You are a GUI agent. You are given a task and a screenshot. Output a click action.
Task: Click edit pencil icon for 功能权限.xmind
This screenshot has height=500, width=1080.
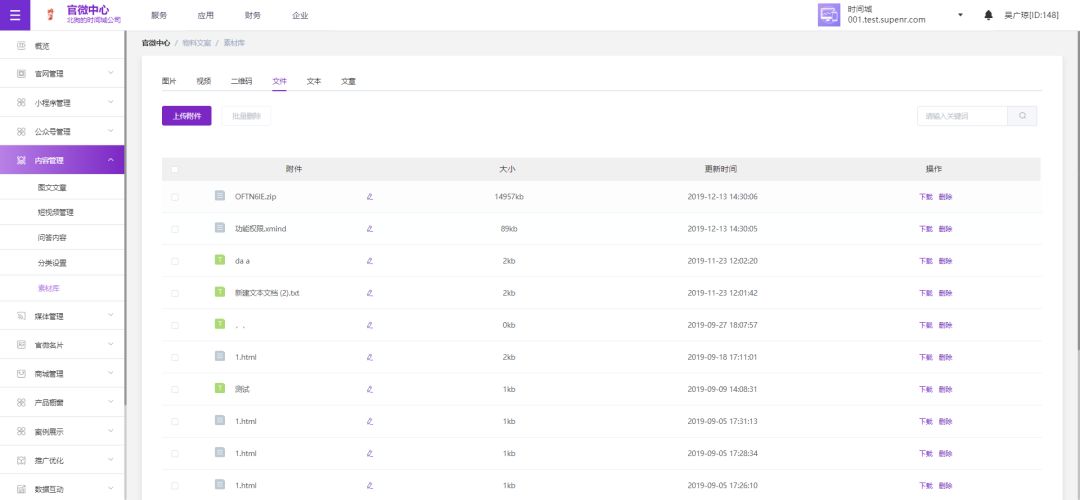[369, 229]
